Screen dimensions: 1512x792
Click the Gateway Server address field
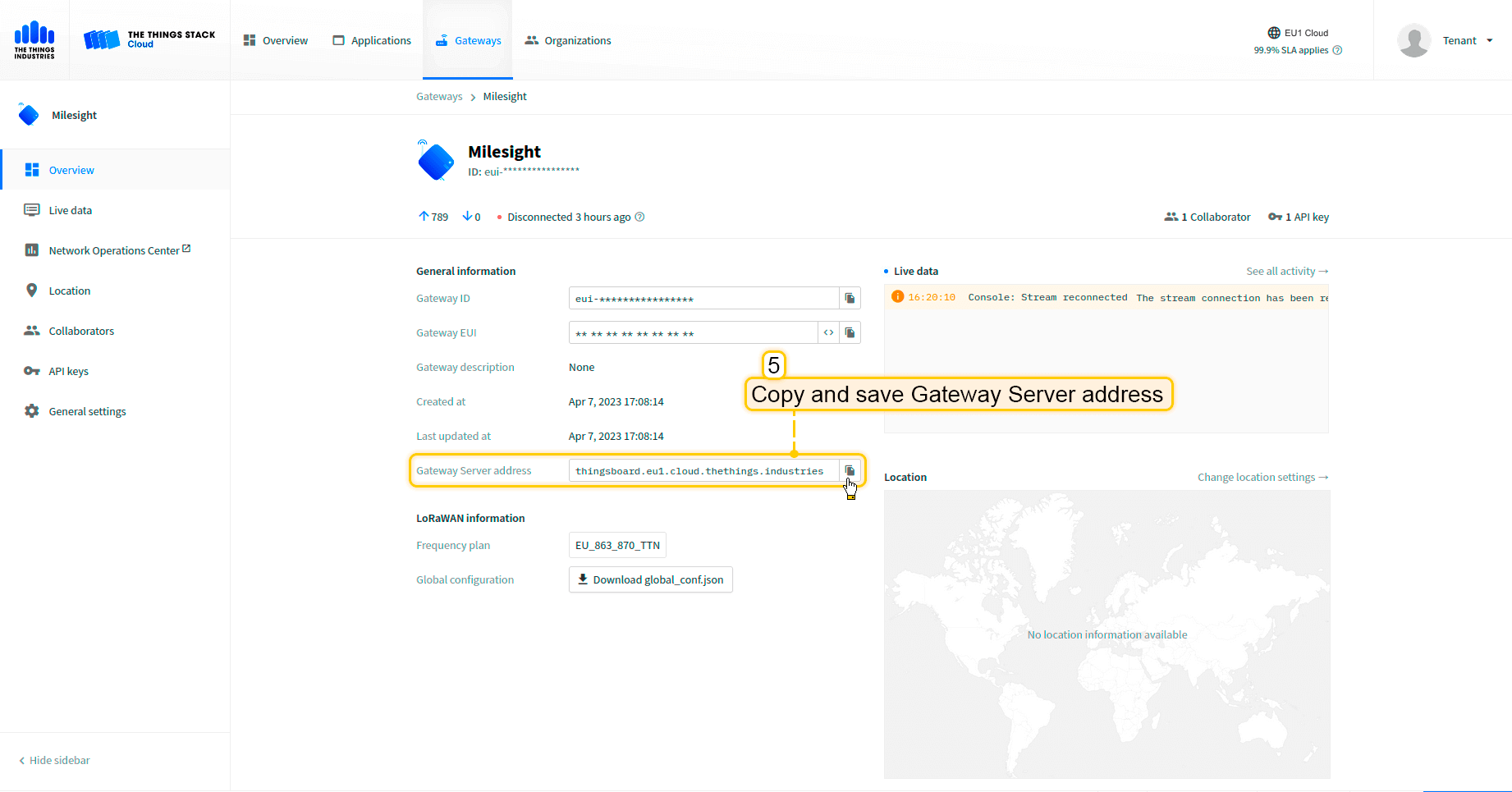point(702,471)
